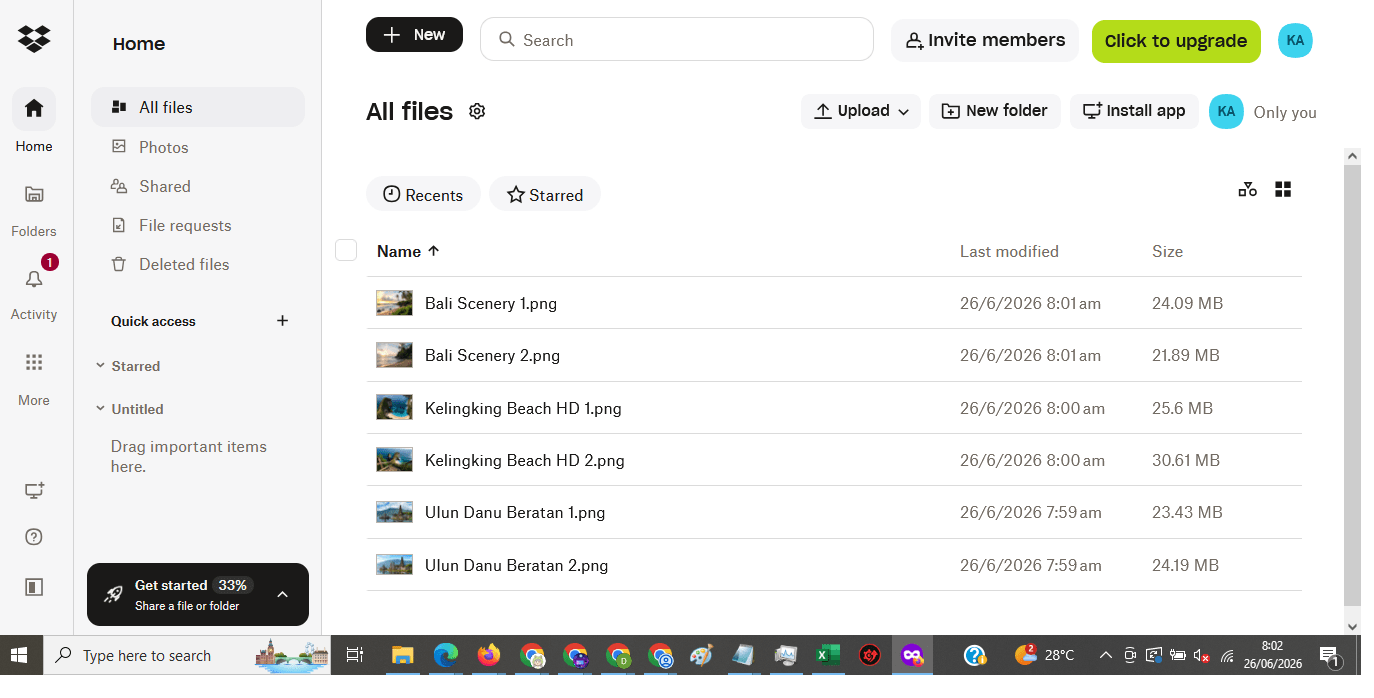This screenshot has width=1374, height=698.
Task: Open All files settings gear
Action: (477, 111)
